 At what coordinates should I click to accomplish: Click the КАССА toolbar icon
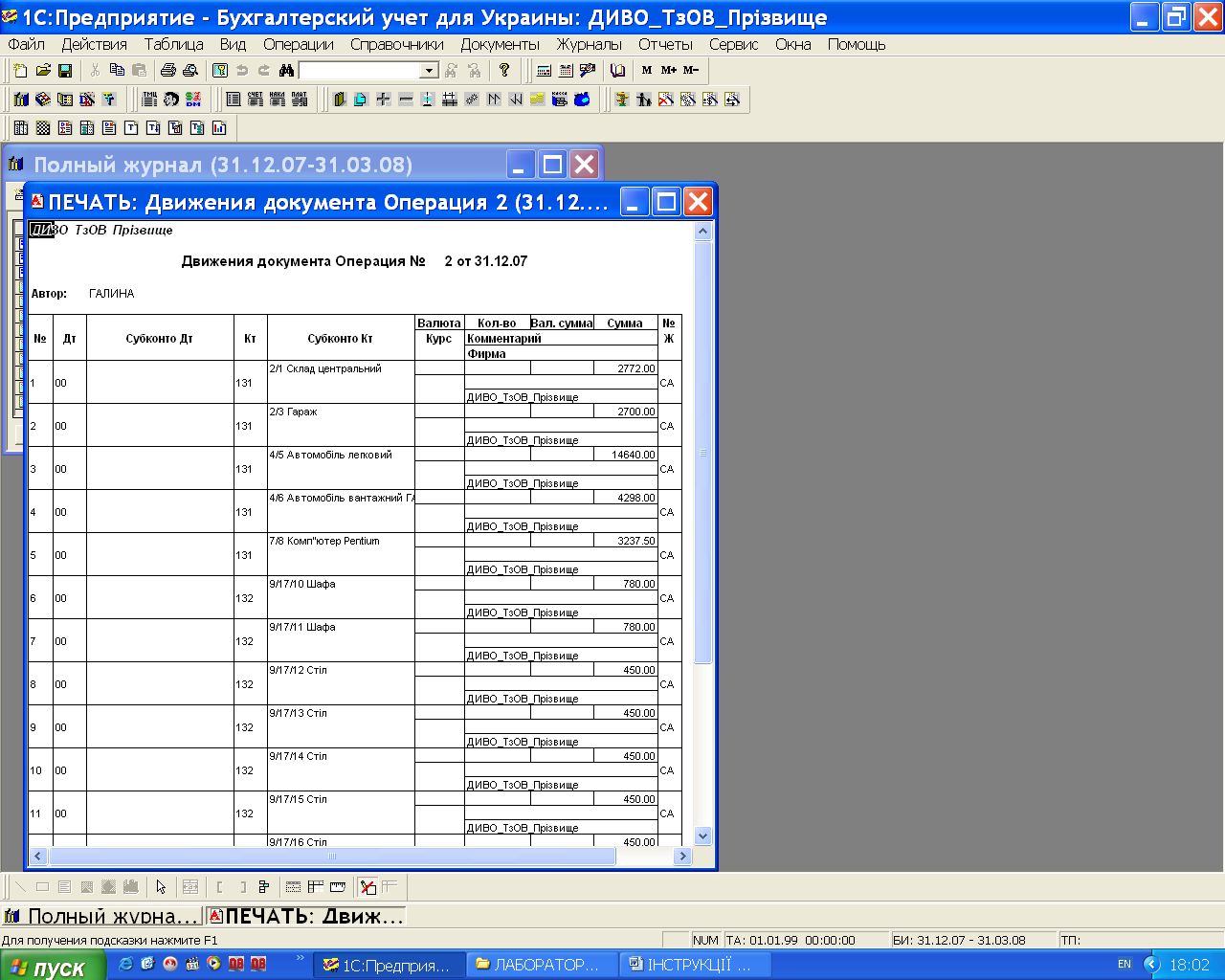[560, 99]
